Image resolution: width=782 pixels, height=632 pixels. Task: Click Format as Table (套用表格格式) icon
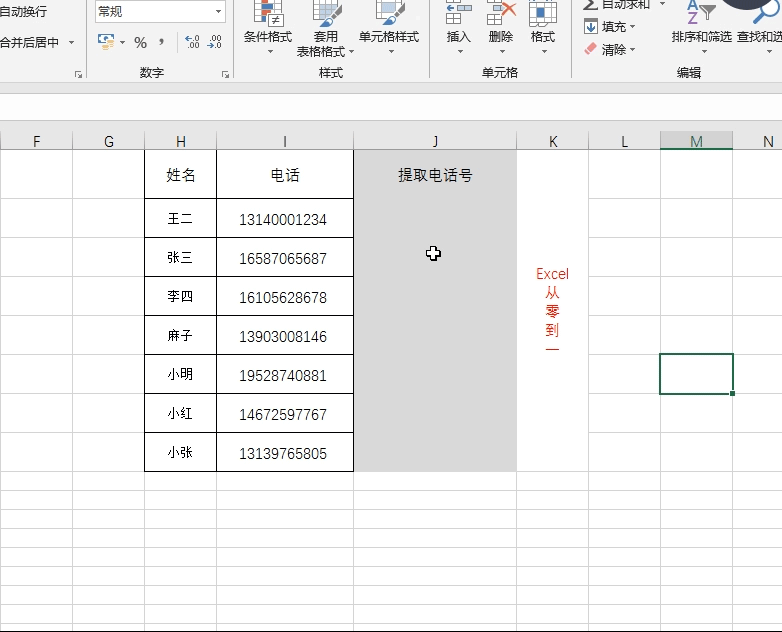(326, 13)
